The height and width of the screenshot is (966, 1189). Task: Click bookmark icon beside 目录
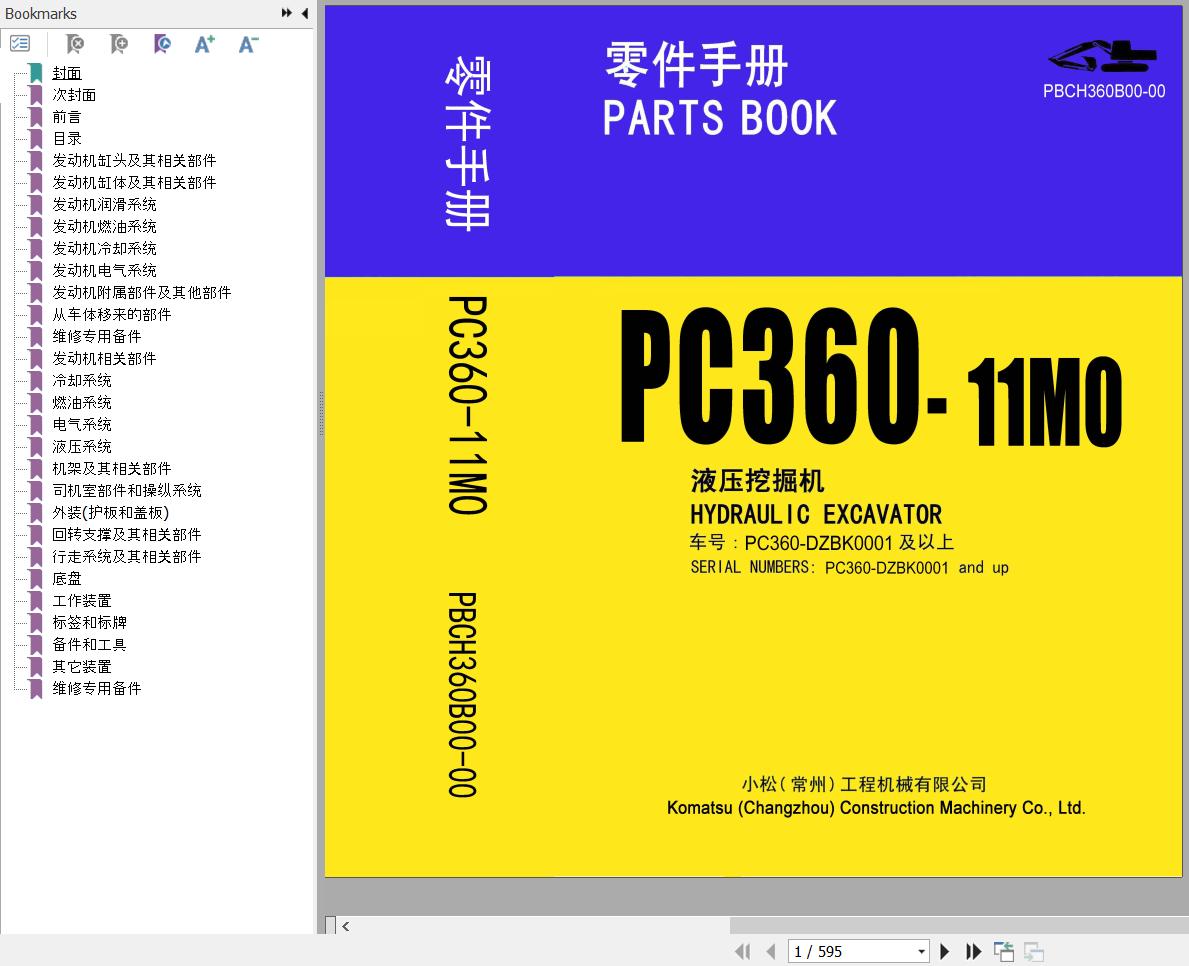click(x=36, y=140)
